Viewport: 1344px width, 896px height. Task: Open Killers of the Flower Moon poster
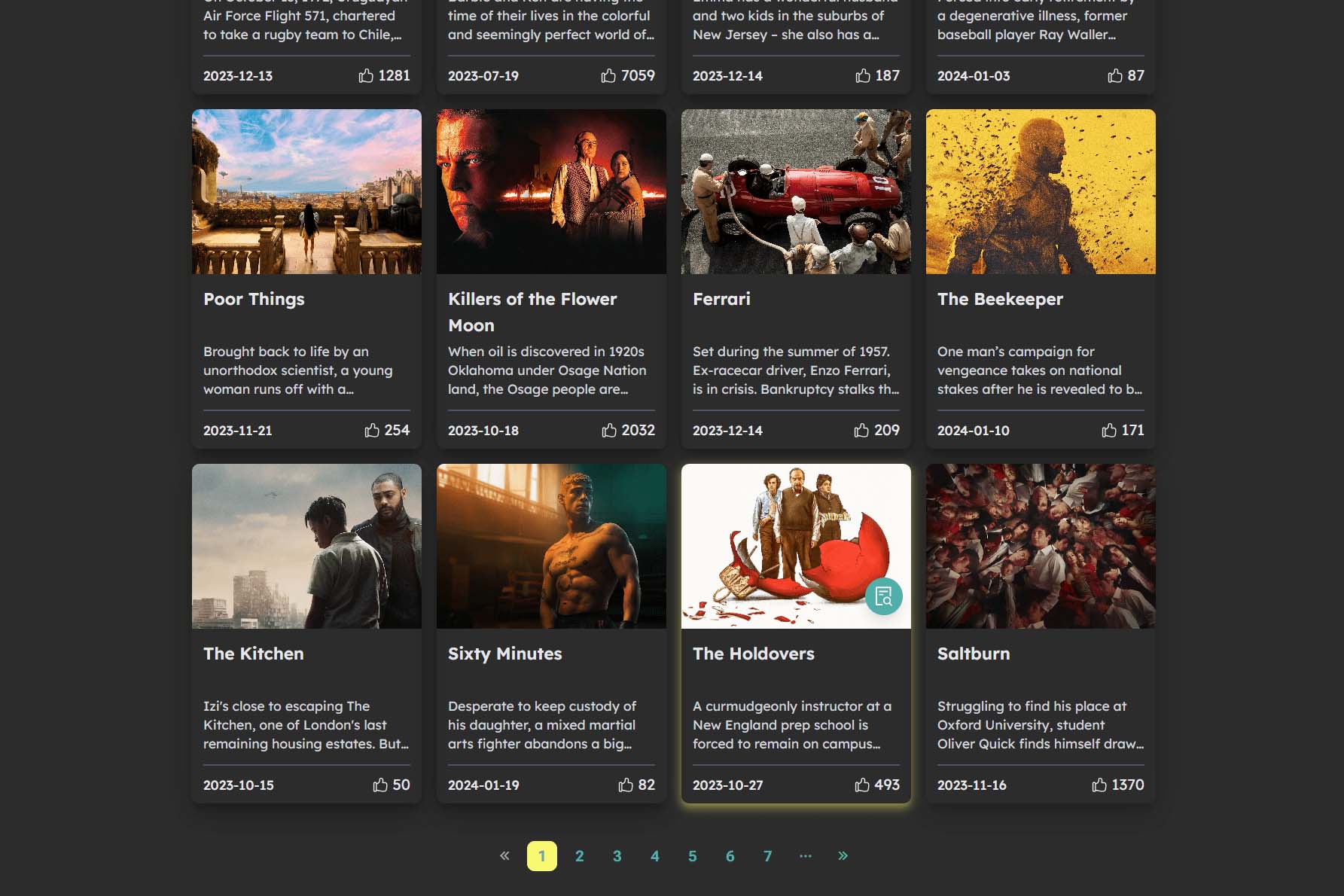pos(551,191)
